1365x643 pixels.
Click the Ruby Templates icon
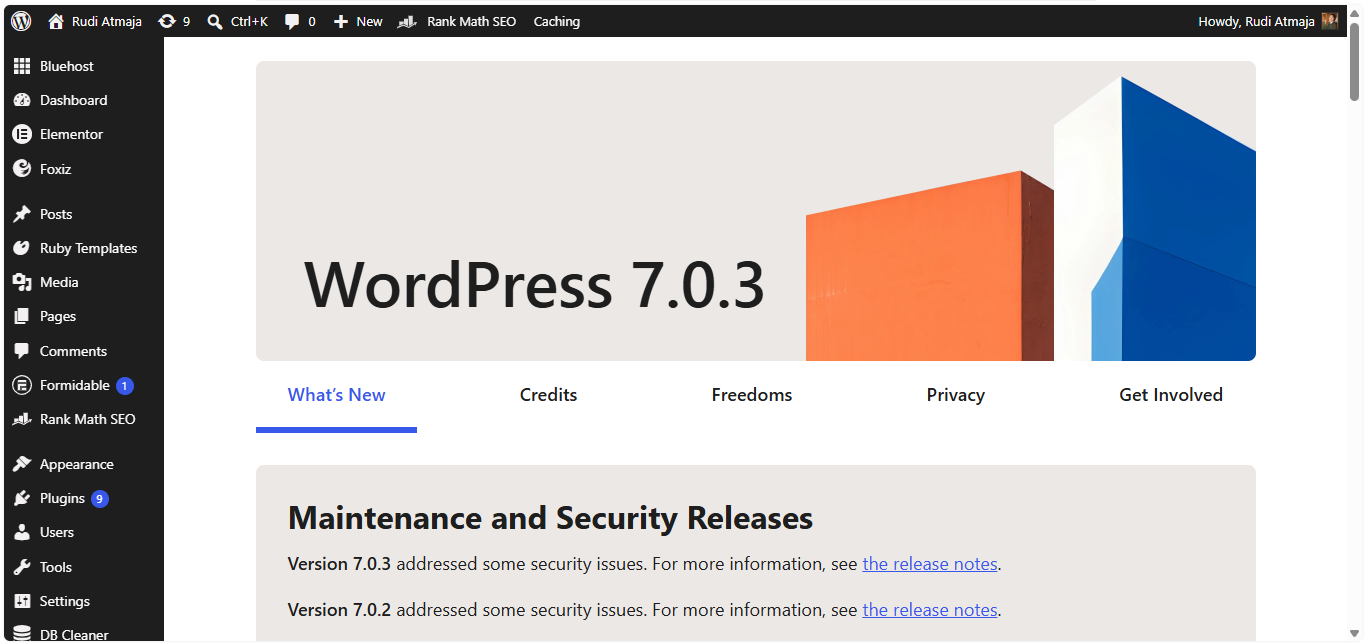(x=22, y=248)
